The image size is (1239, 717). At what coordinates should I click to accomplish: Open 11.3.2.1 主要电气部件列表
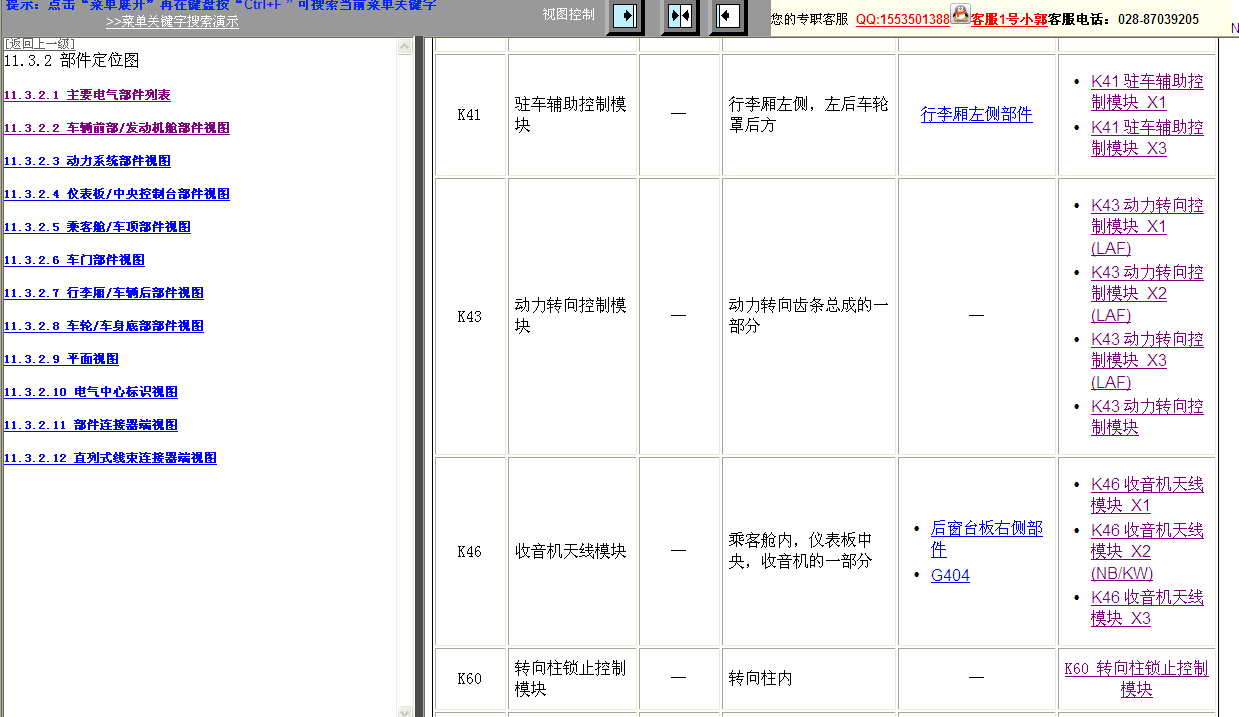(87, 95)
